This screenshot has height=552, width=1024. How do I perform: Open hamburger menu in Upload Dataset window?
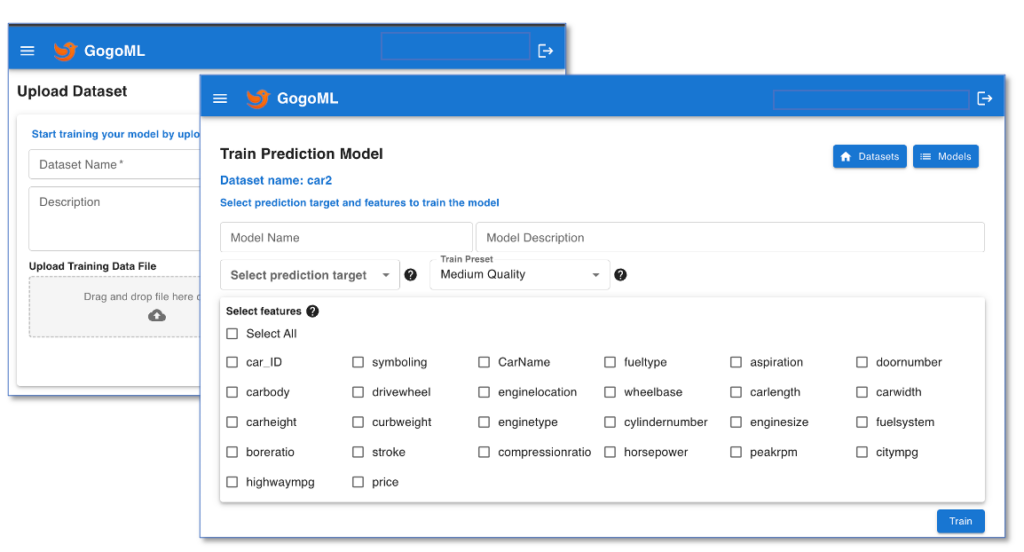click(27, 51)
